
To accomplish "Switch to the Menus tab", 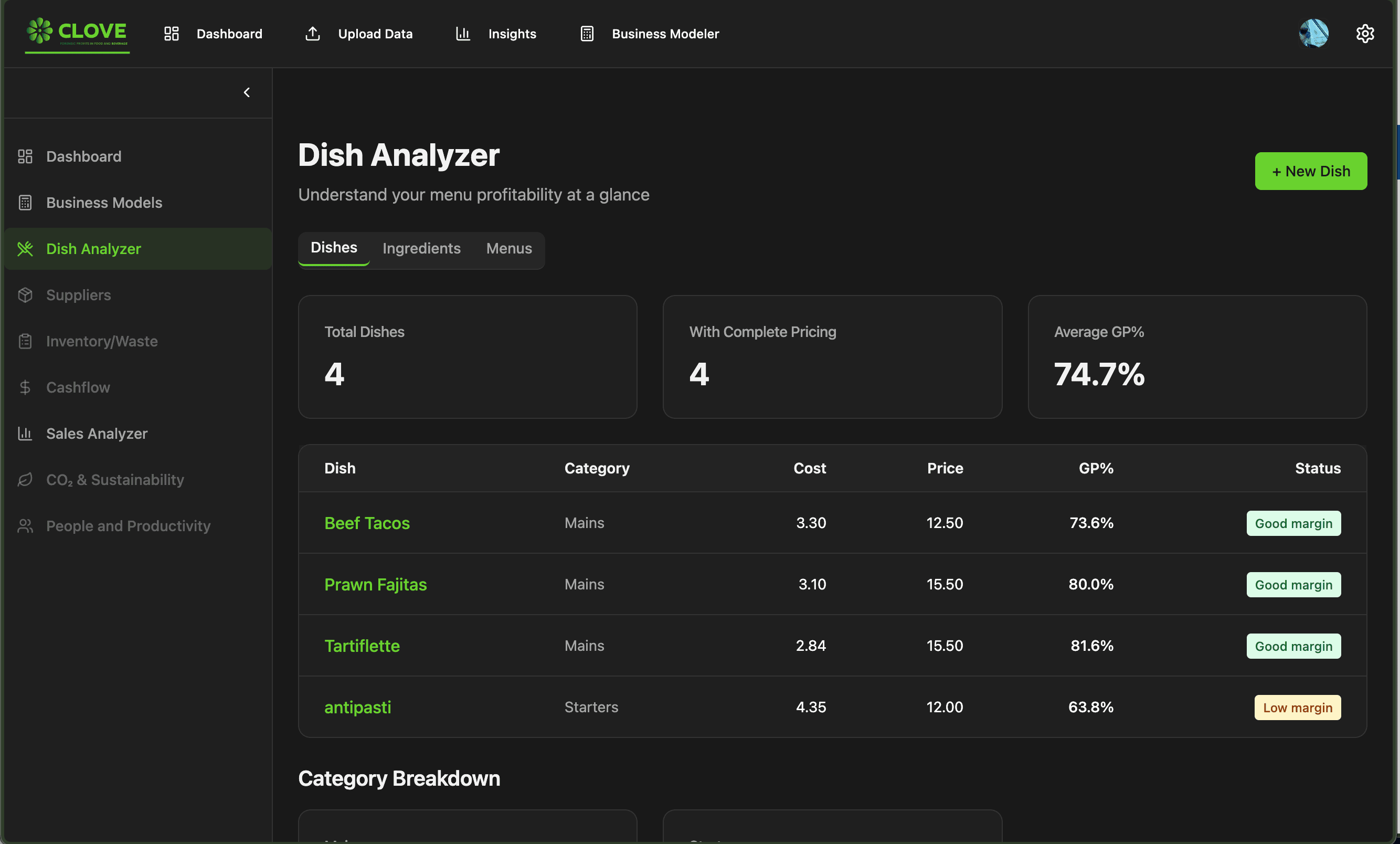I will click(x=508, y=248).
